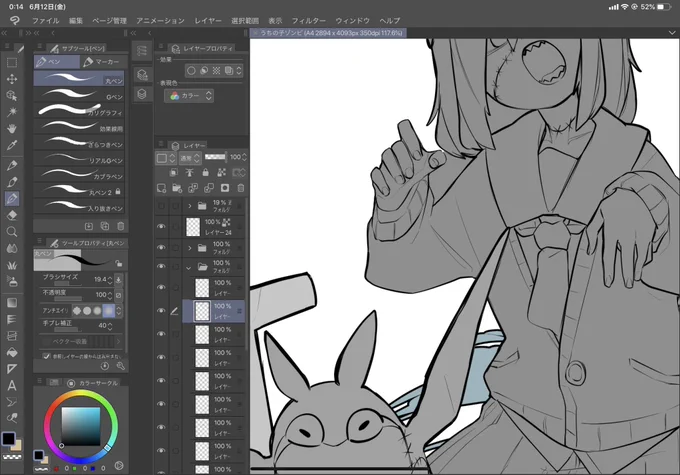The height and width of the screenshot is (475, 680).
Task: Choose the 効果線用 pen
Action: point(79,126)
